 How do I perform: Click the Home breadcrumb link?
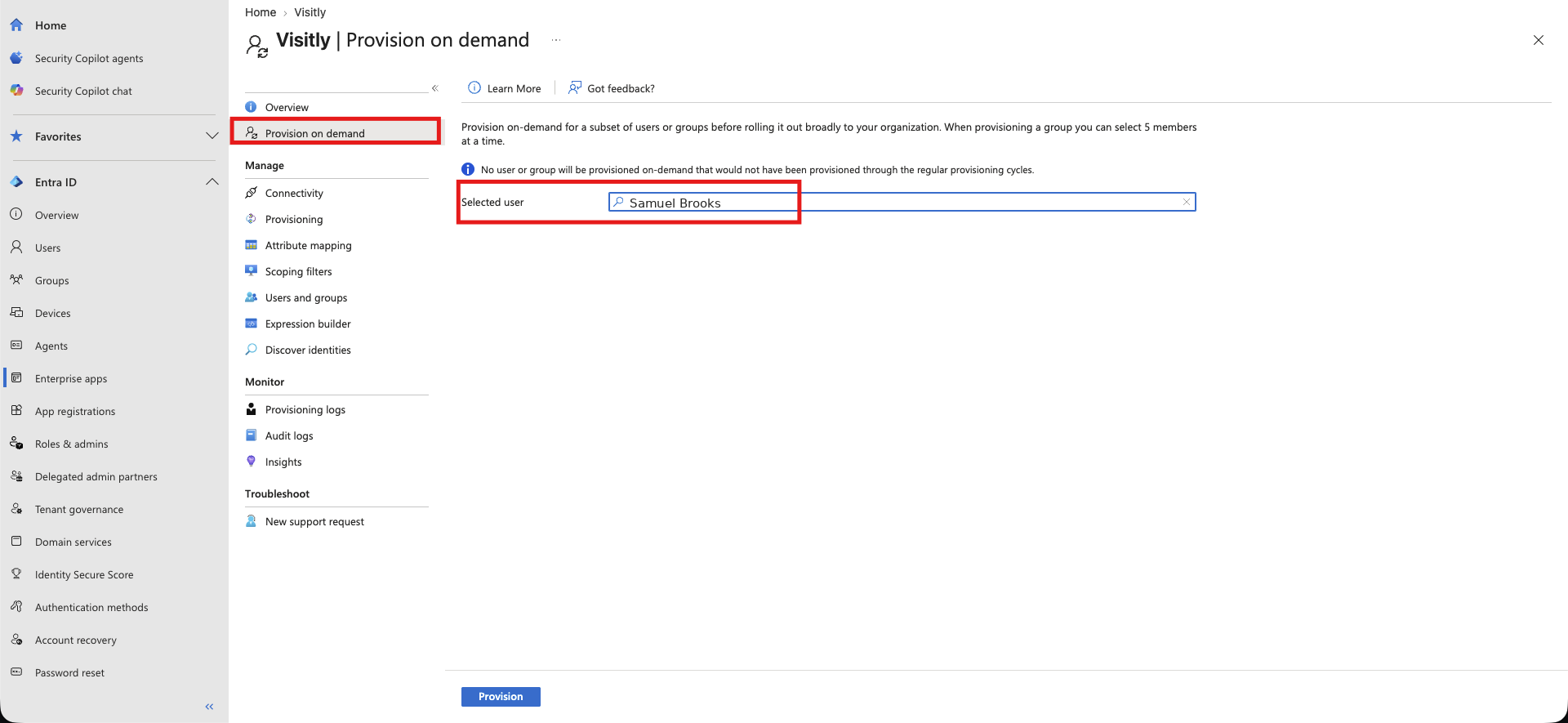[x=261, y=12]
